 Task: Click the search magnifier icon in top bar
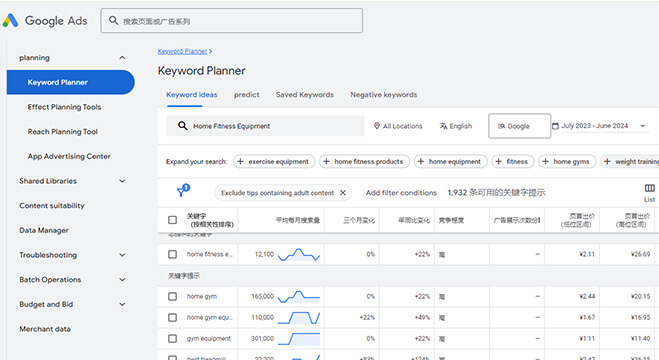[x=113, y=20]
